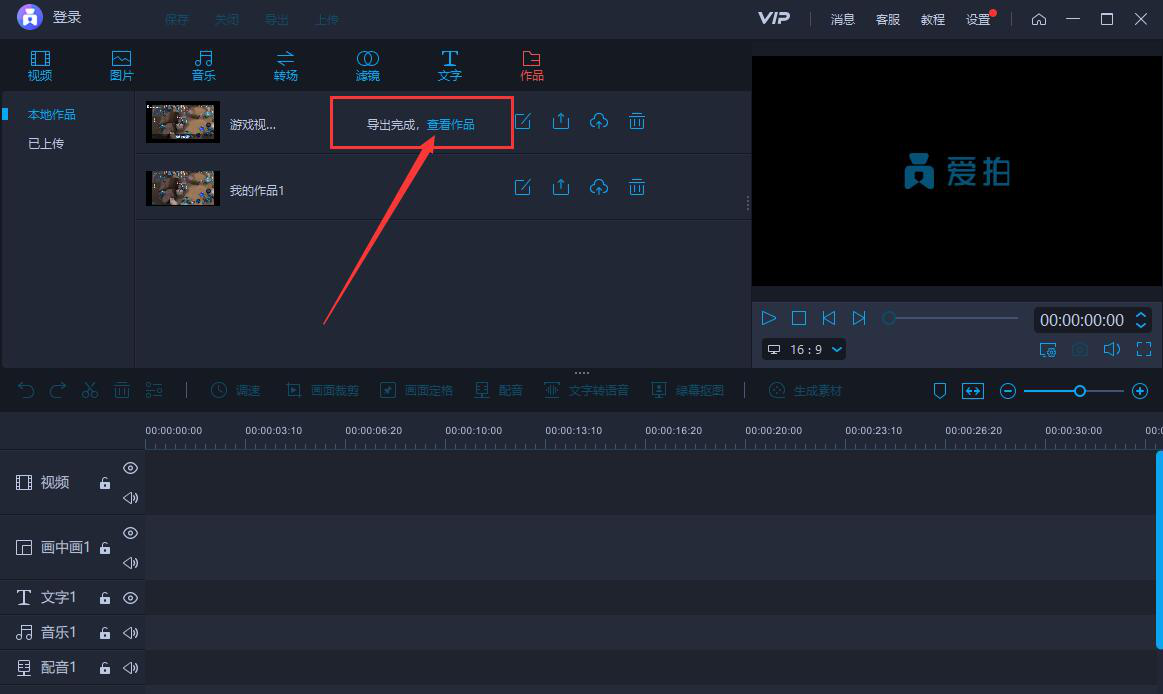Hide the 视频 track with eye icon

pos(130,468)
